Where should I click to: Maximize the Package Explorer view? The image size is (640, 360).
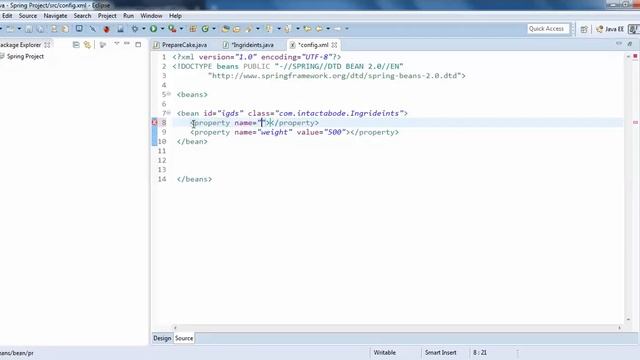tap(138, 44)
